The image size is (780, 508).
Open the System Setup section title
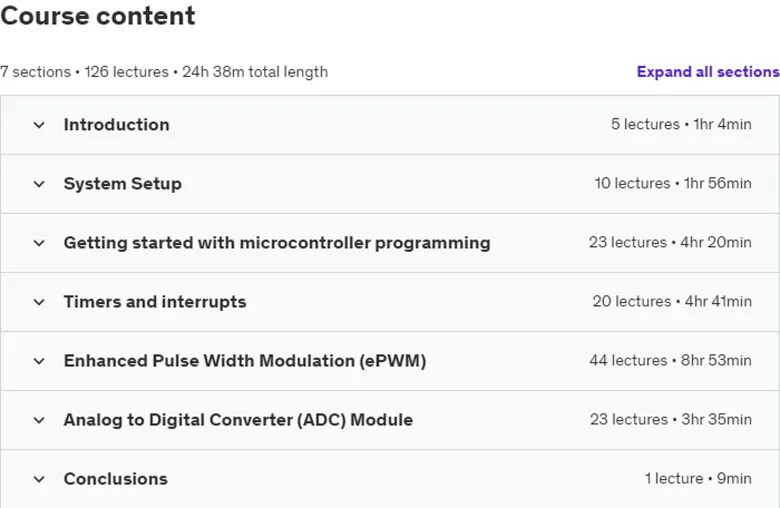pyautogui.click(x=122, y=184)
